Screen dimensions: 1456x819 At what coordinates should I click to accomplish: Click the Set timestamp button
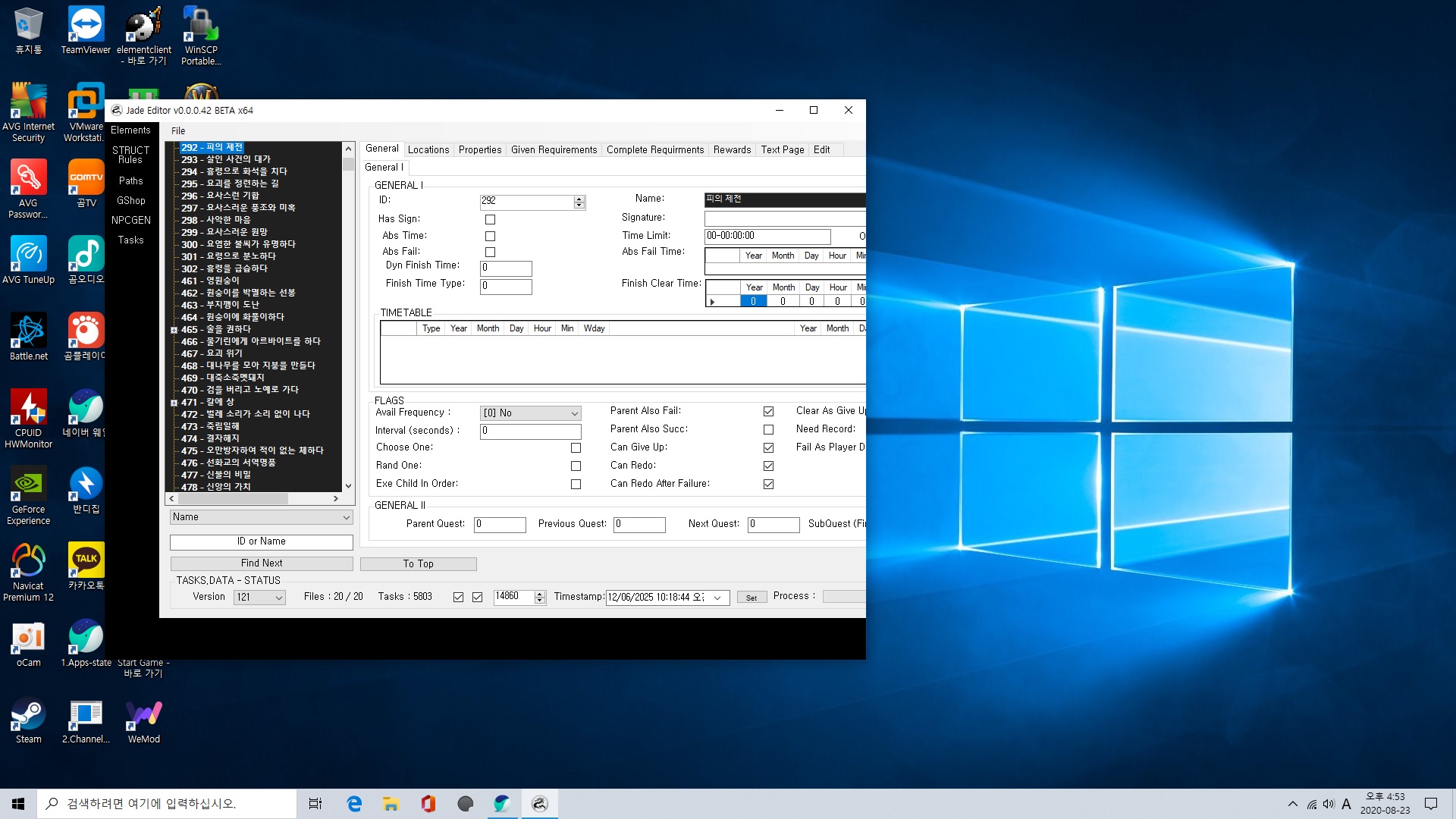pos(752,598)
